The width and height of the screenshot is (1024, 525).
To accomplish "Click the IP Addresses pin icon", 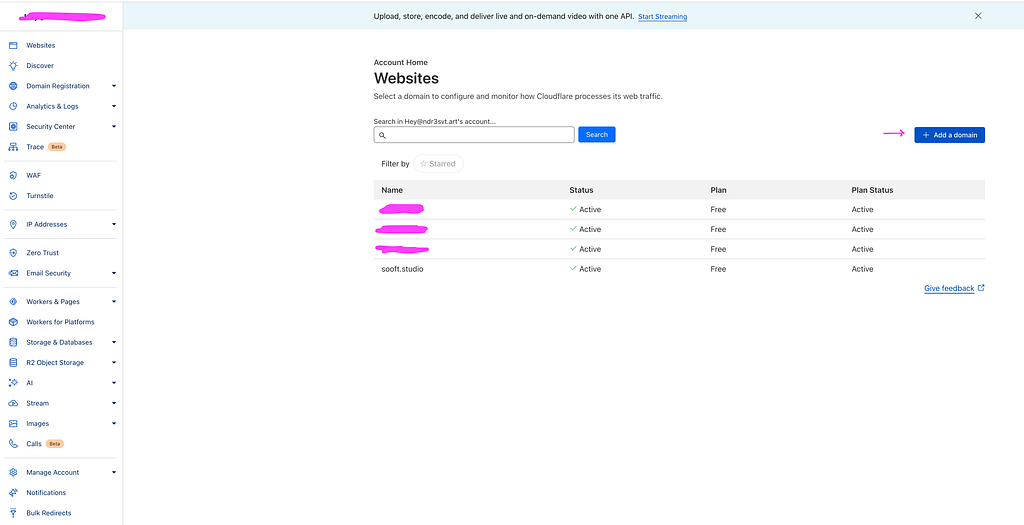I will 13,225.
